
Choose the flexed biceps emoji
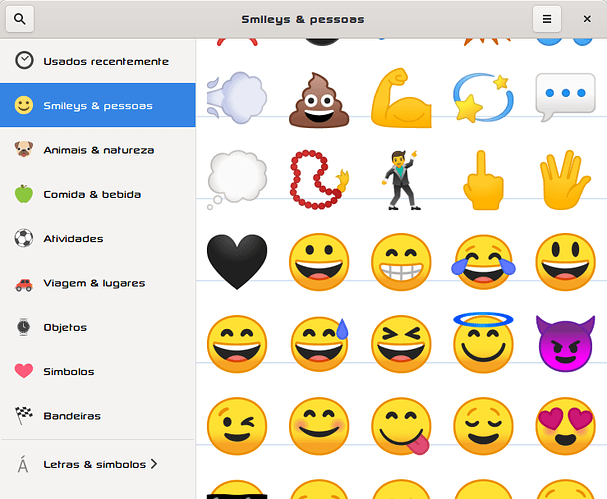pyautogui.click(x=401, y=98)
